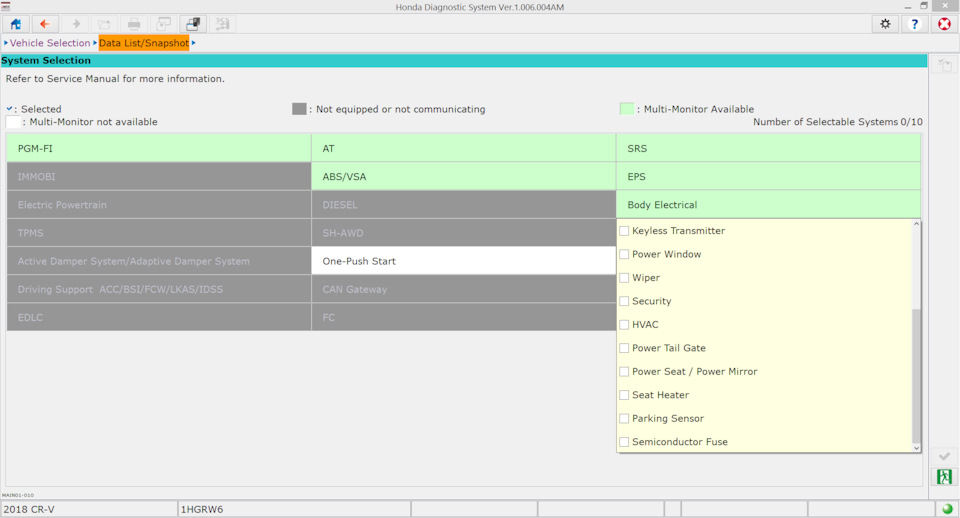Enable the Security checkbox

[x=624, y=301]
